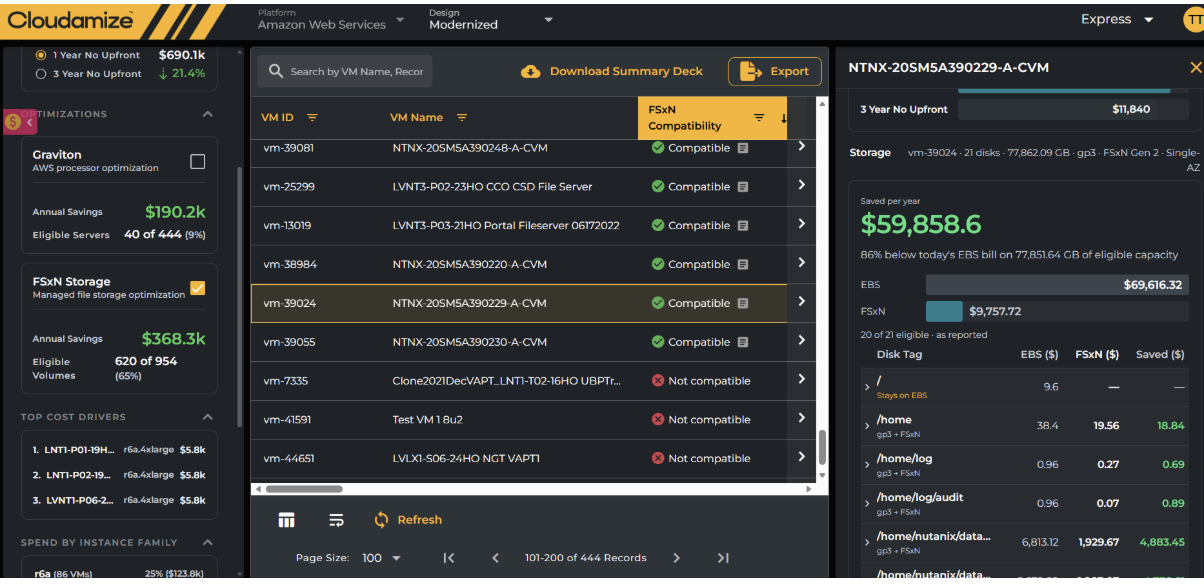
Task: Go to the first page of records
Action: 449,558
